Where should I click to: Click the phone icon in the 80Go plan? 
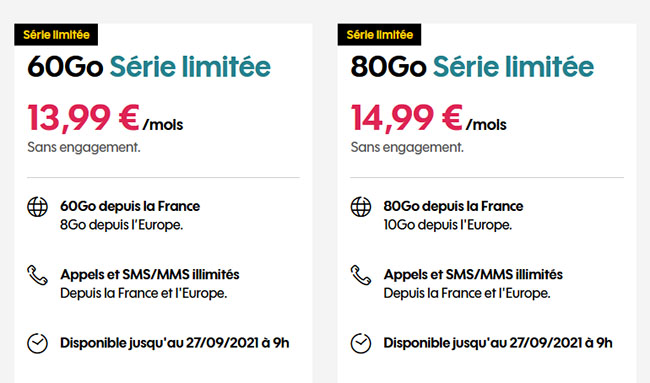click(361, 275)
